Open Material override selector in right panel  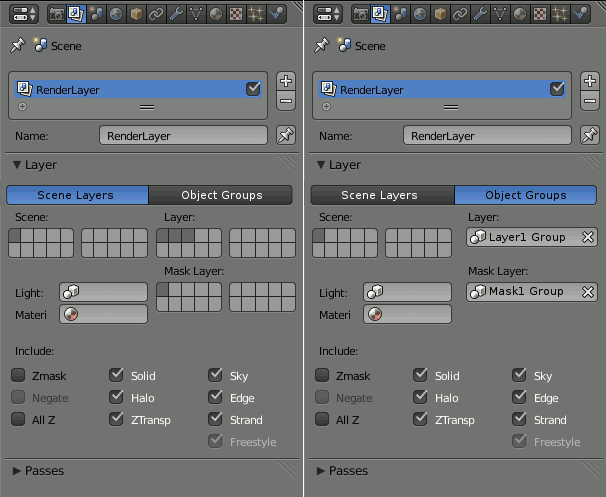click(x=407, y=314)
